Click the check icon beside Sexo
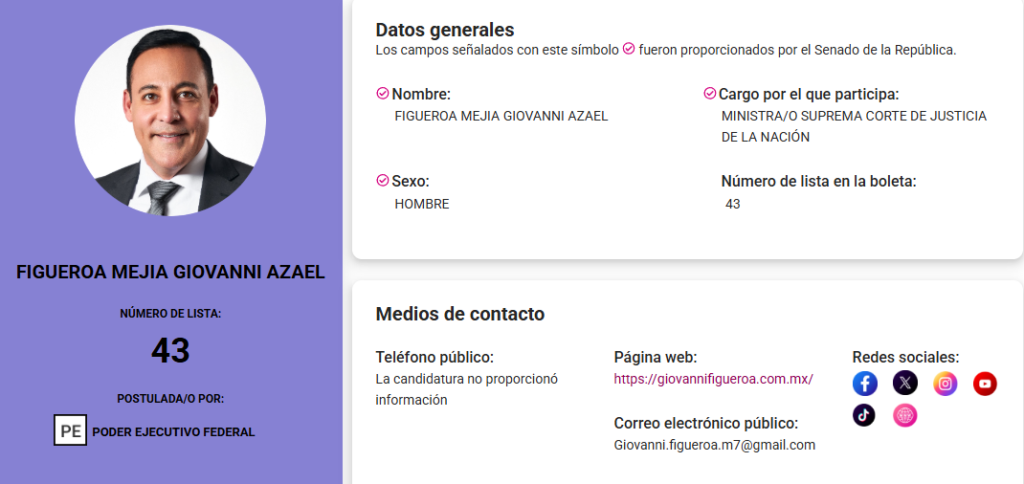1024x484 pixels. (383, 181)
